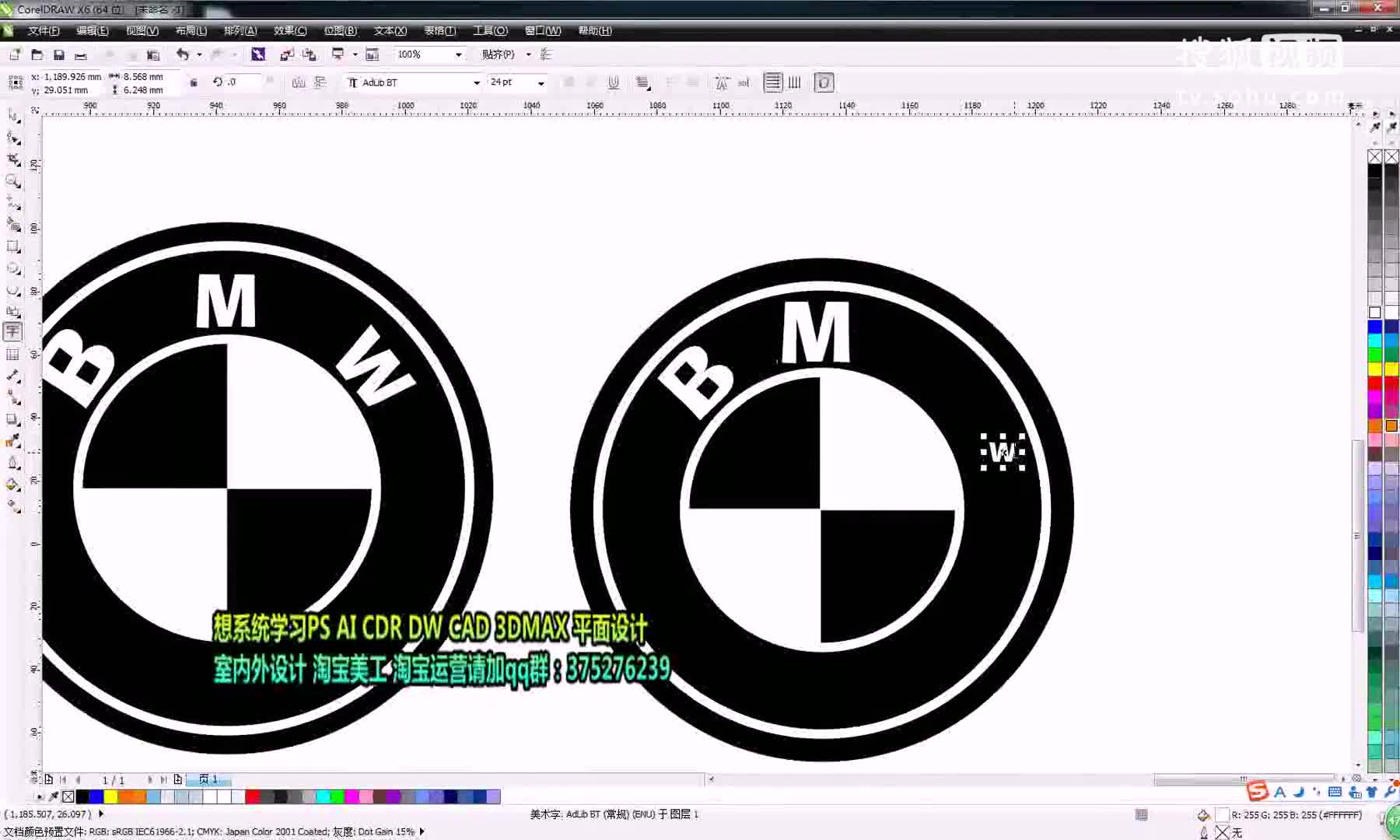Image resolution: width=1400 pixels, height=840 pixels.
Task: Click the Open file icon
Action: click(x=37, y=54)
